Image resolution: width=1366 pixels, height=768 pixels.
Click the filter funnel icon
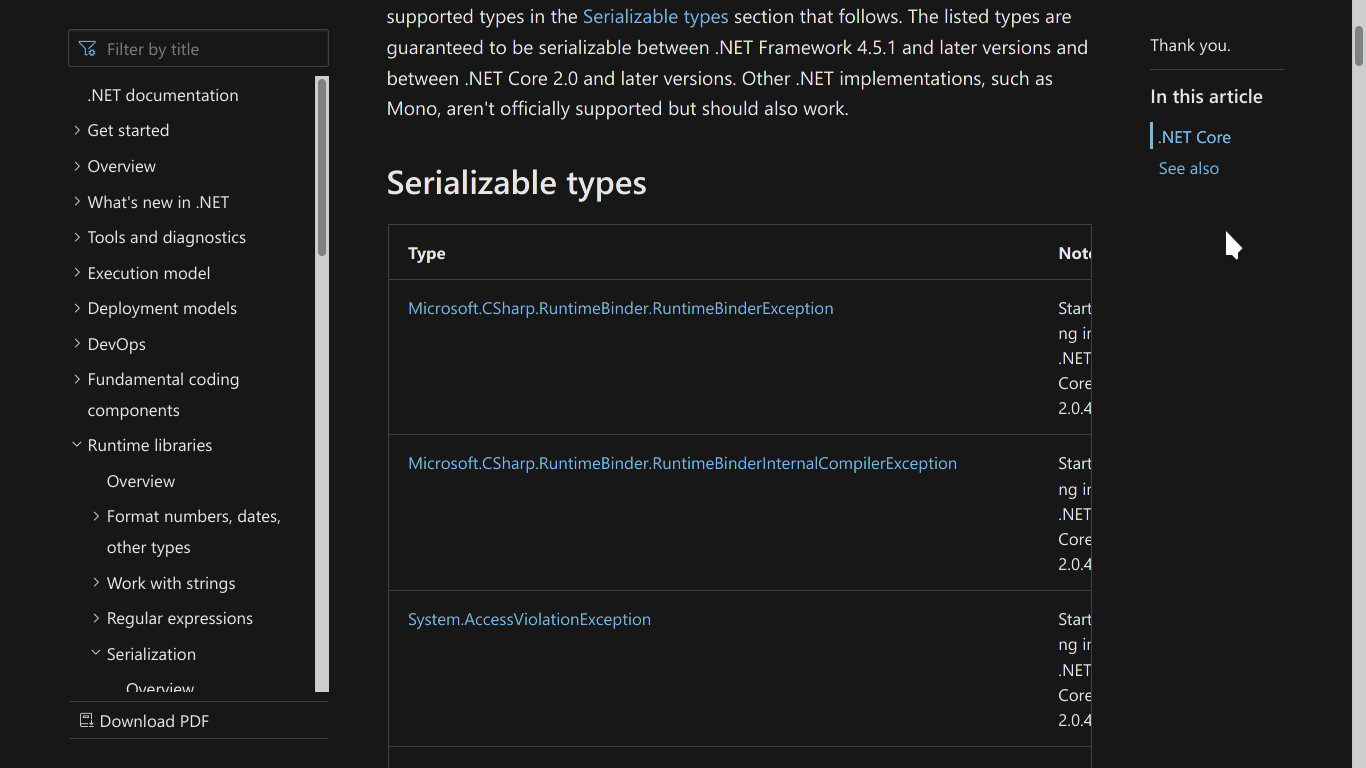click(x=88, y=47)
